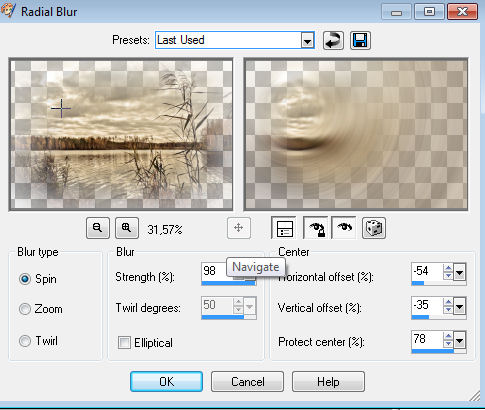This screenshot has width=485, height=410.
Task: Expand the Horizontal offset slider dropdown
Action: (459, 273)
